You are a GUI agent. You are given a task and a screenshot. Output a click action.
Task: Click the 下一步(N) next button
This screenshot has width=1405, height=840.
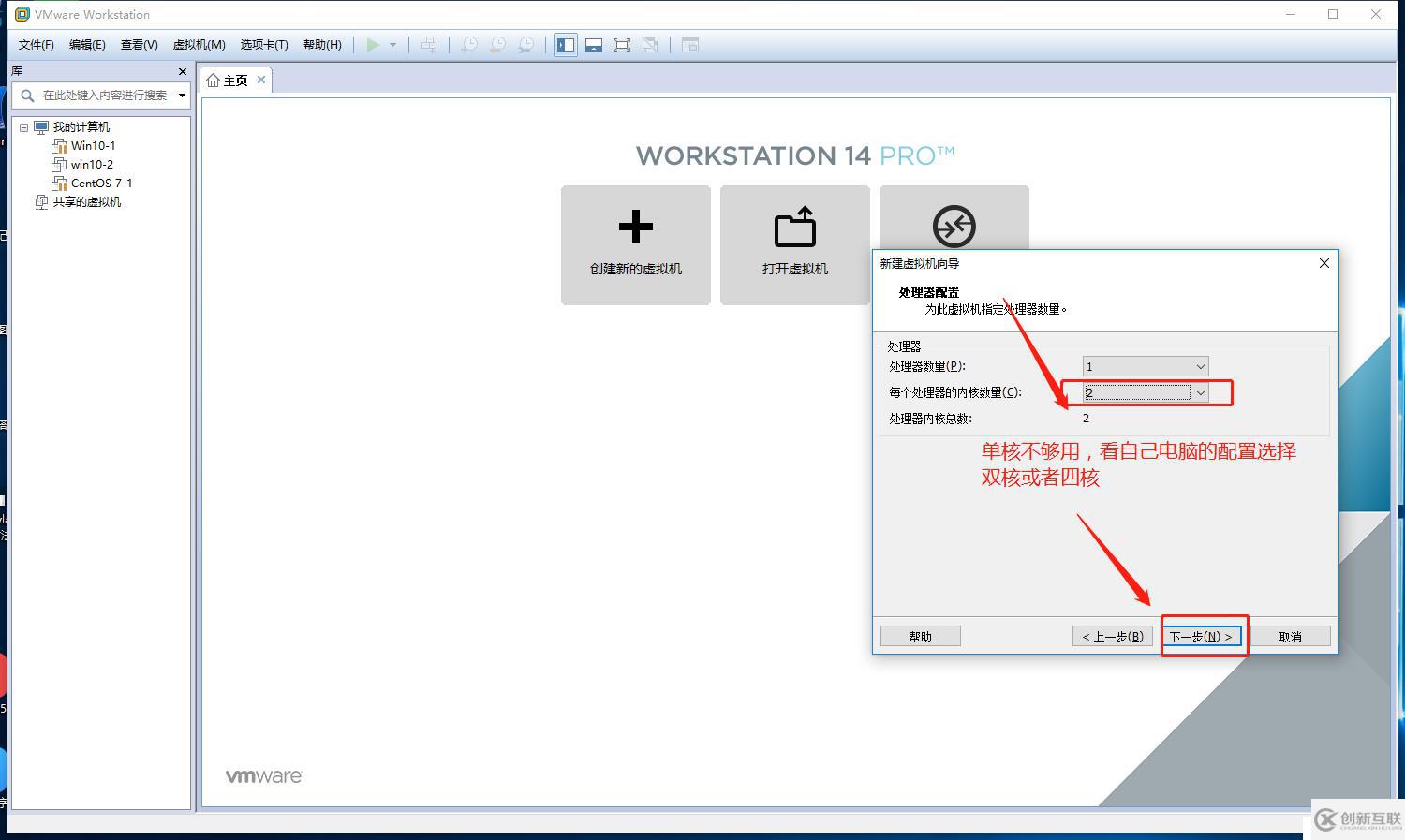click(x=1202, y=637)
